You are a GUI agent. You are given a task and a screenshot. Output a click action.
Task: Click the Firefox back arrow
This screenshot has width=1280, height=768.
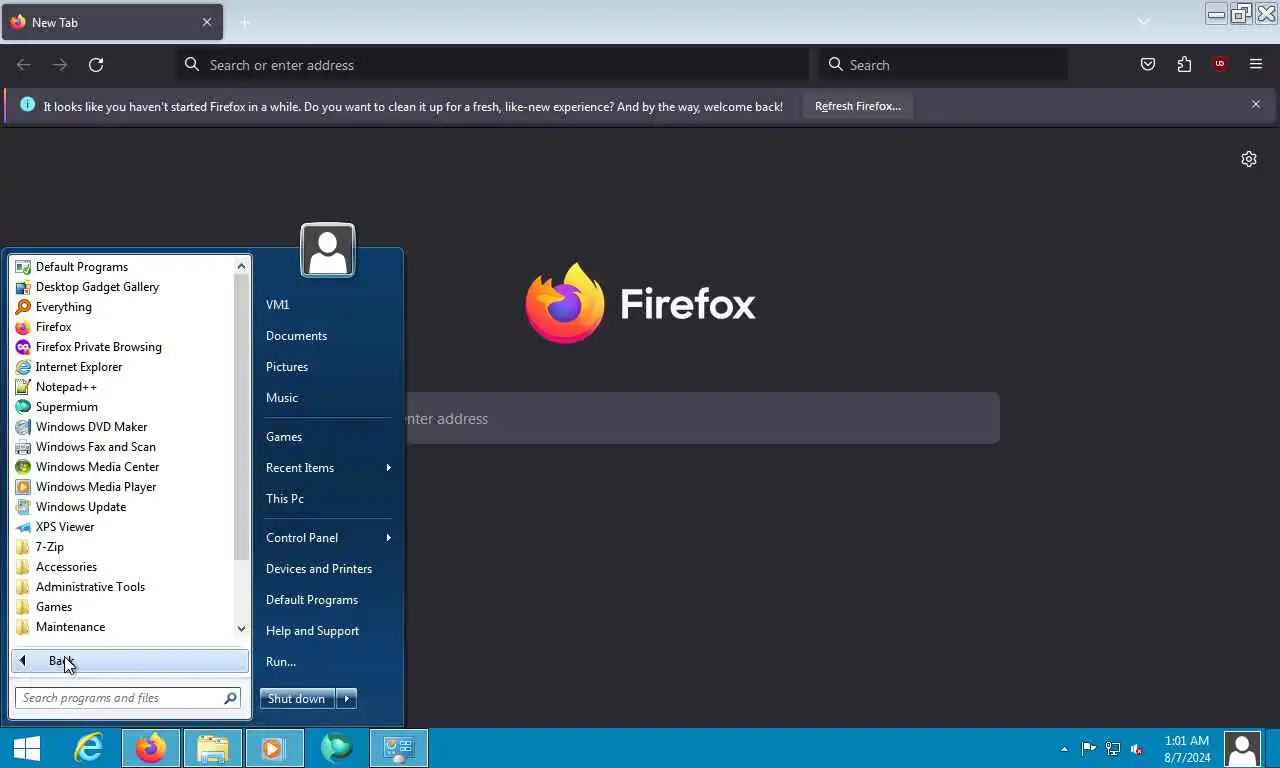tap(24, 65)
